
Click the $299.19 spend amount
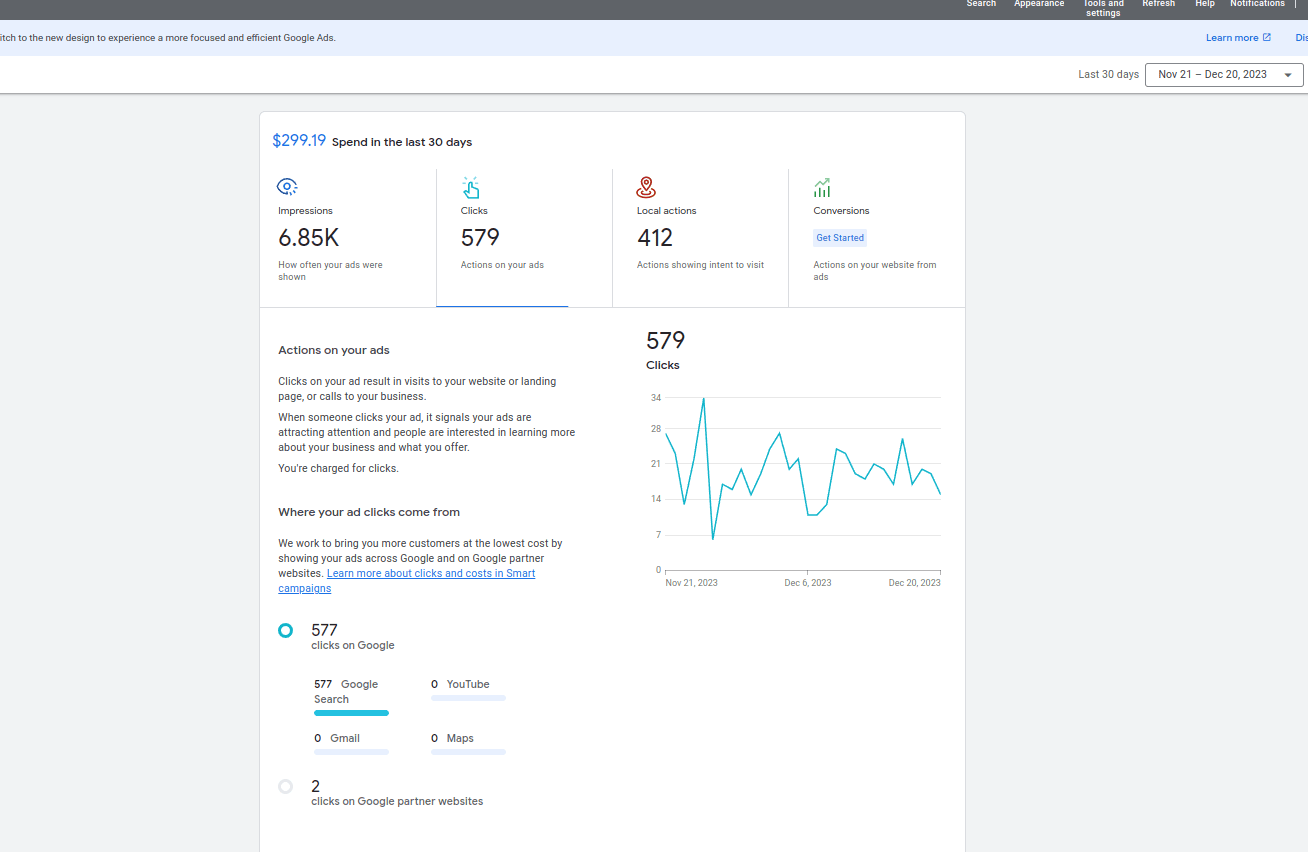(299, 141)
